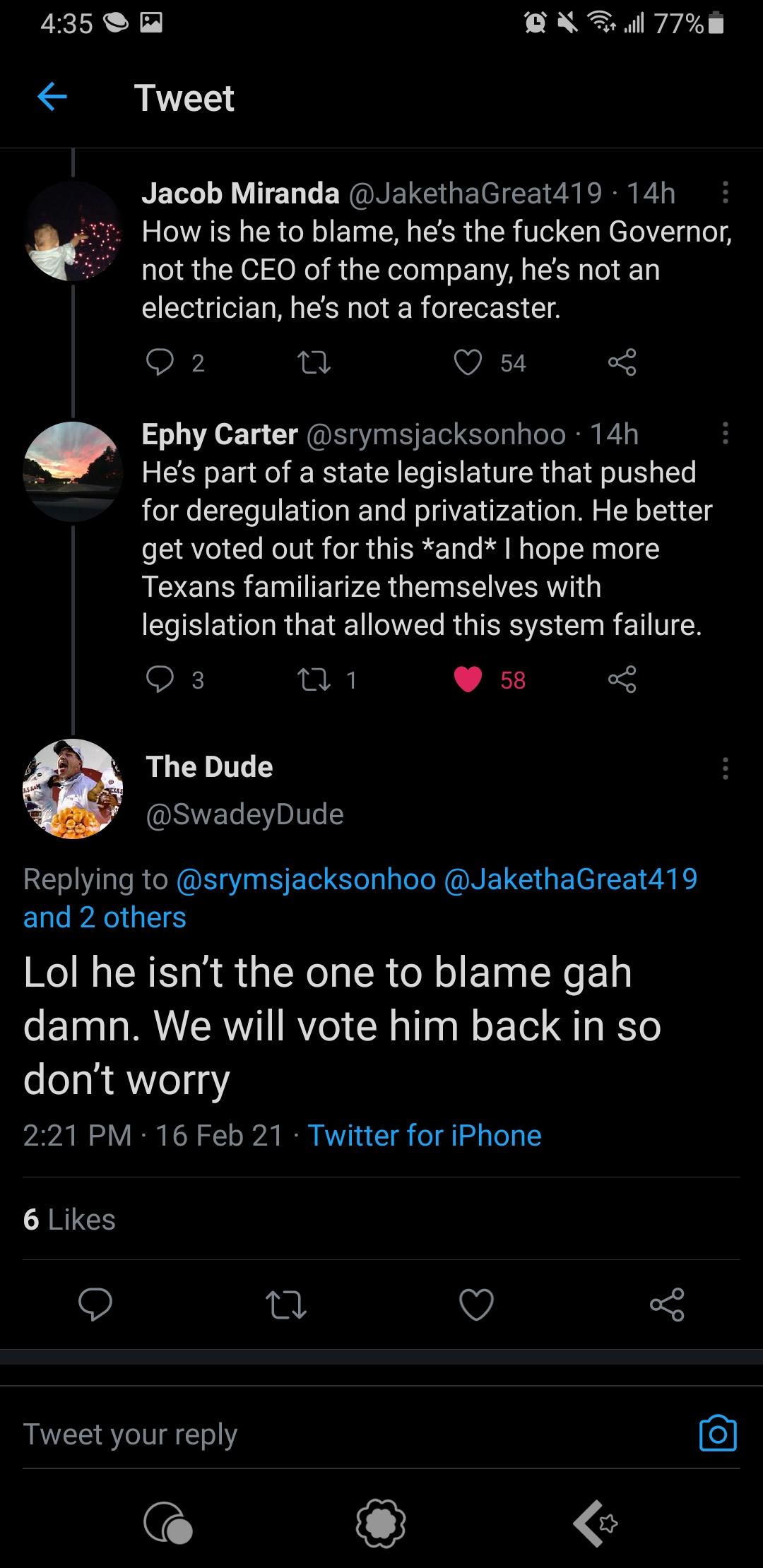Open the @srymsjacksonhoo mention link
This screenshot has height=1568, width=763.
(305, 879)
